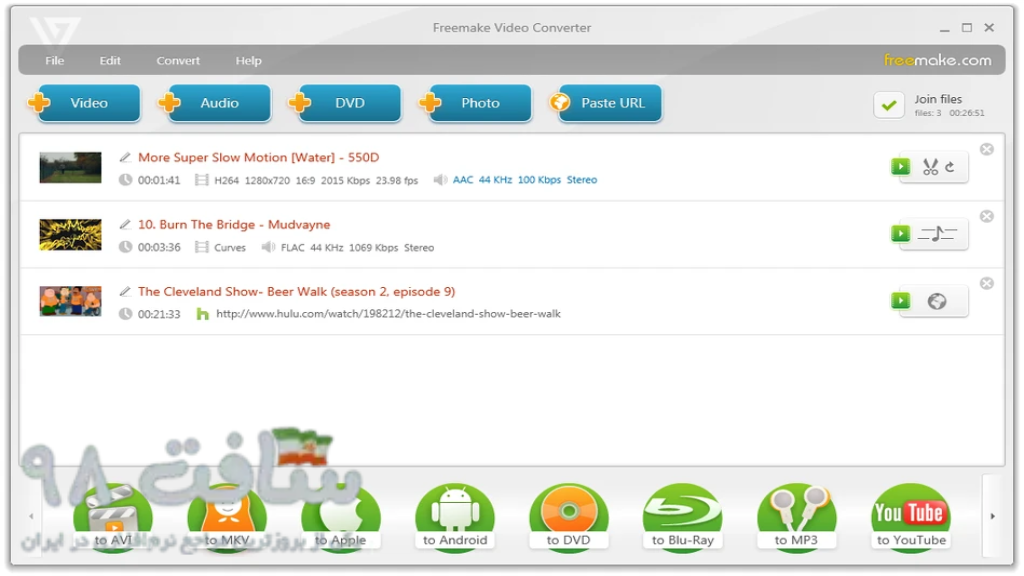Screen dimensions: 1024x576
Task: Click the AAC 44 KHz audio track link
Action: pyautogui.click(x=524, y=180)
